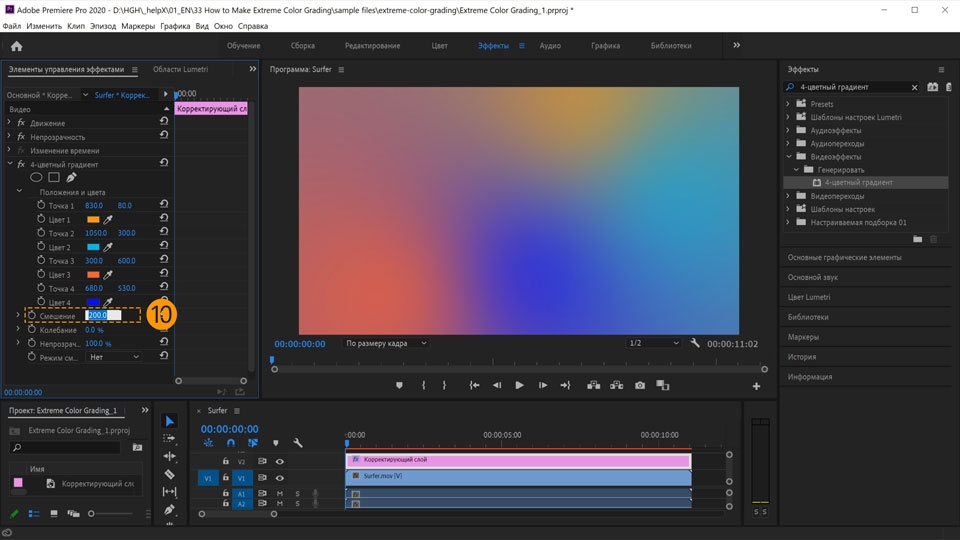Toggle animation stopwatch for Колебание
This screenshot has height=540, width=960.
(x=32, y=329)
